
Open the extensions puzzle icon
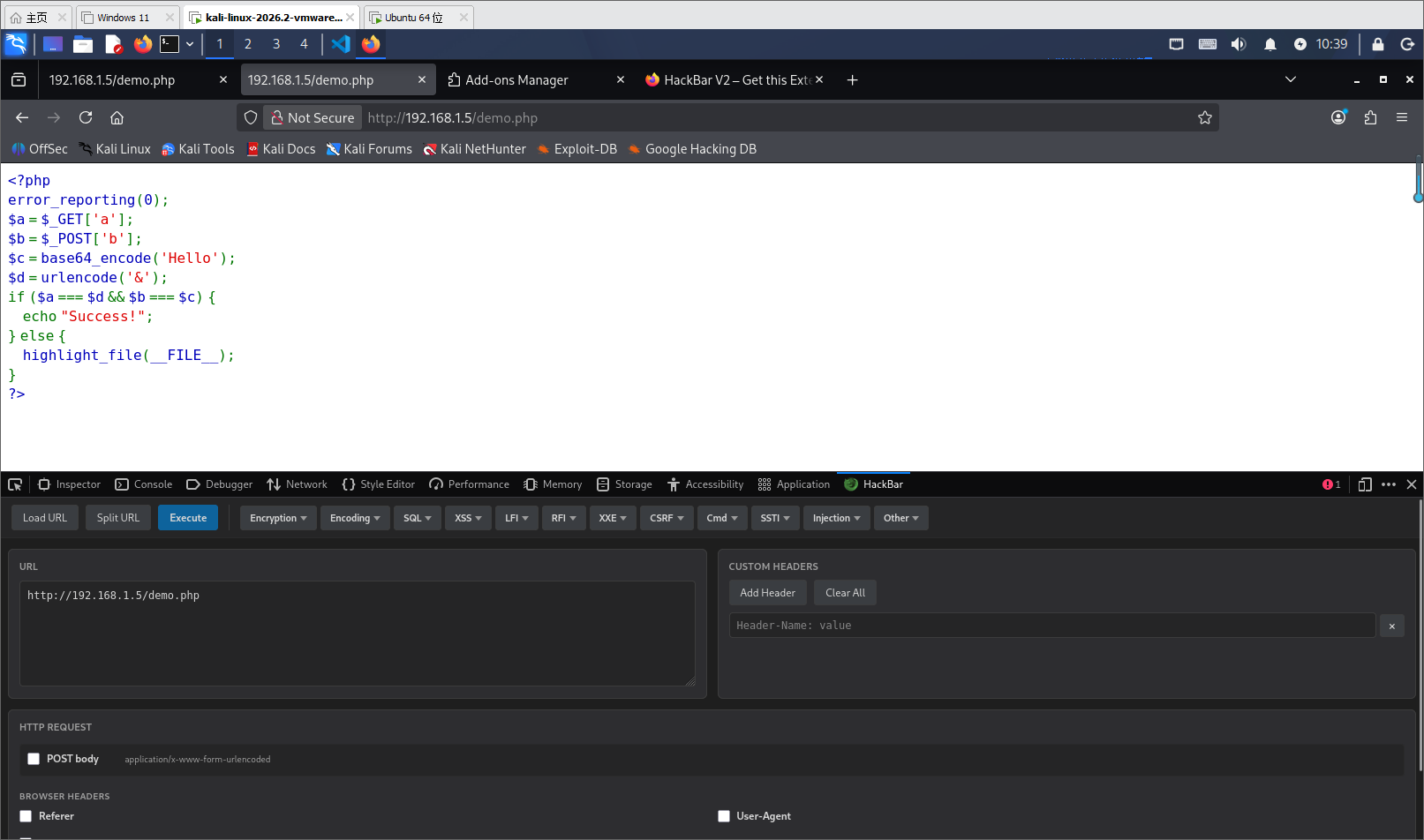click(1370, 117)
